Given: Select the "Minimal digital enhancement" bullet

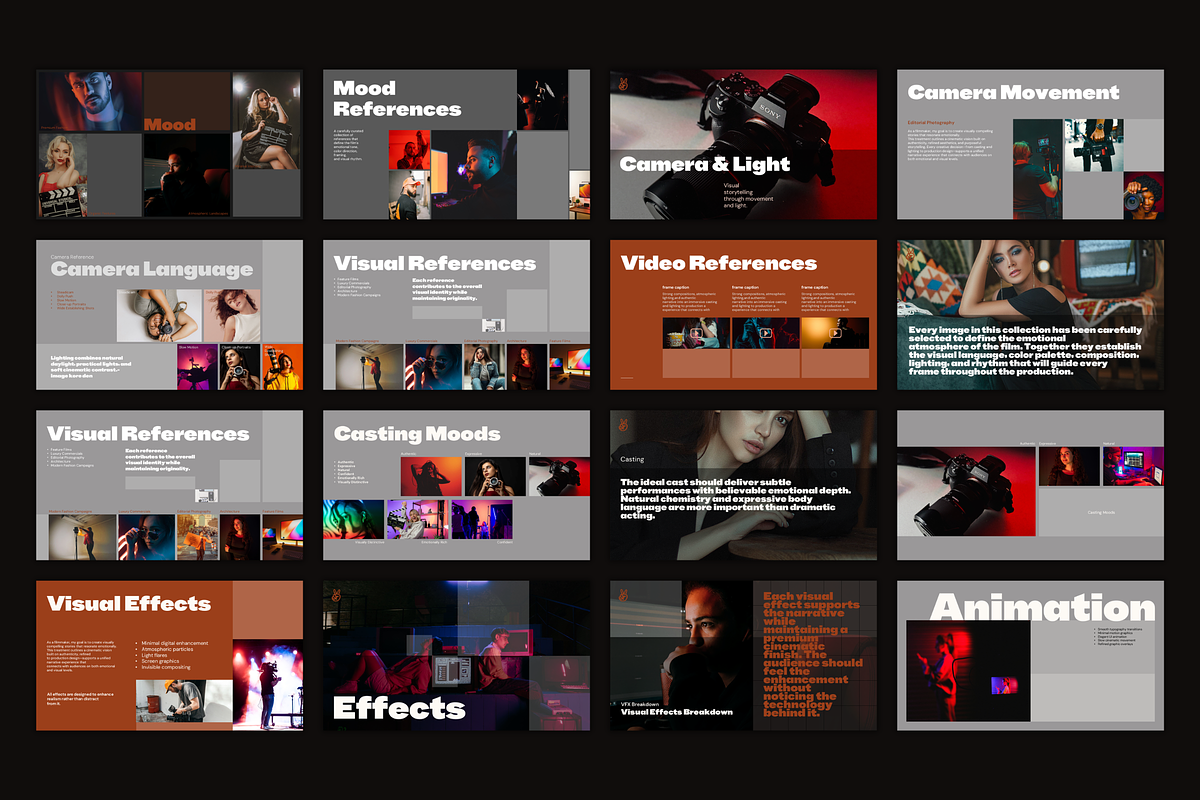Looking at the screenshot, I should coord(173,643).
